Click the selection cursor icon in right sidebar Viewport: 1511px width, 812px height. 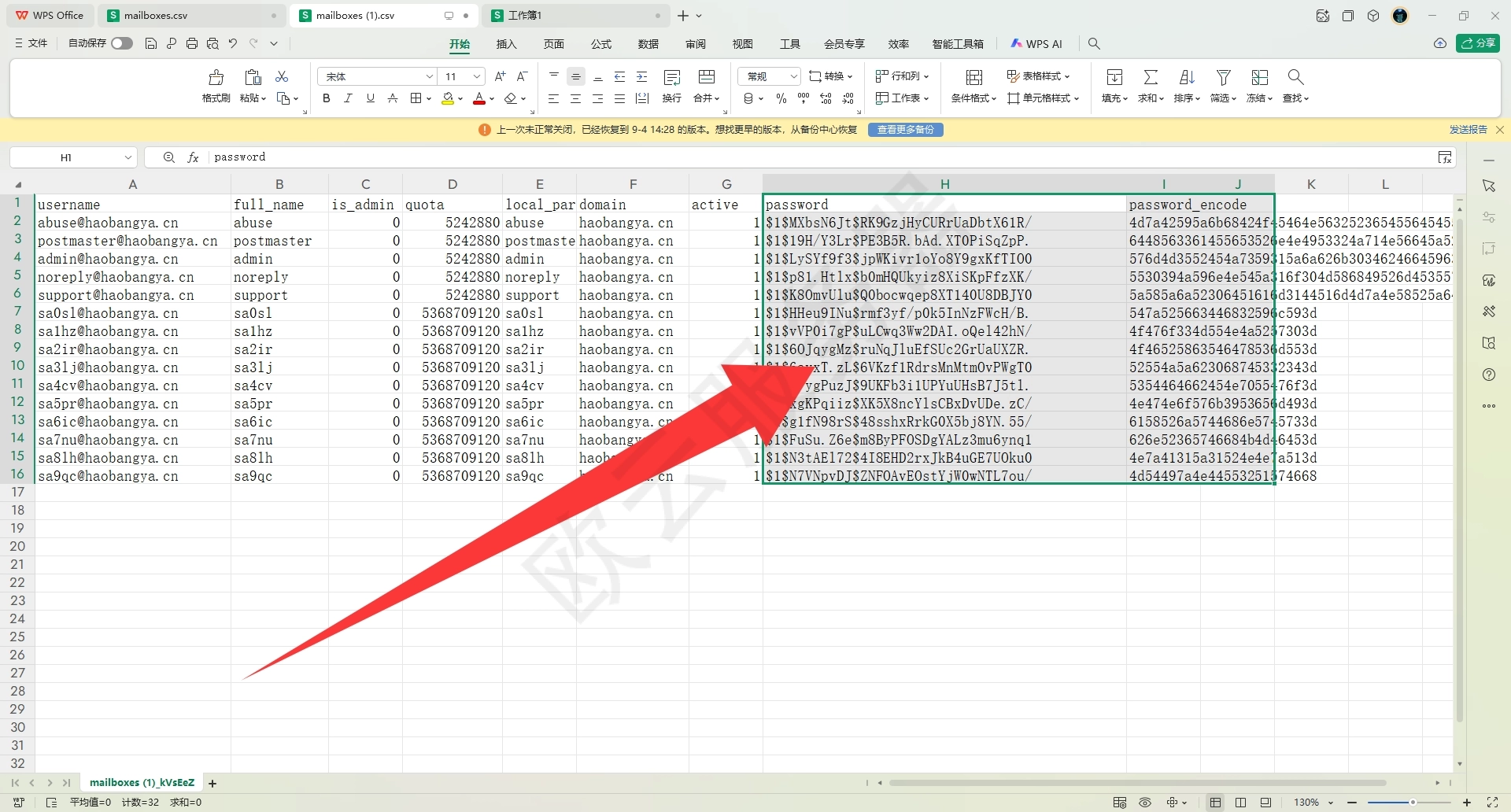(1489, 186)
